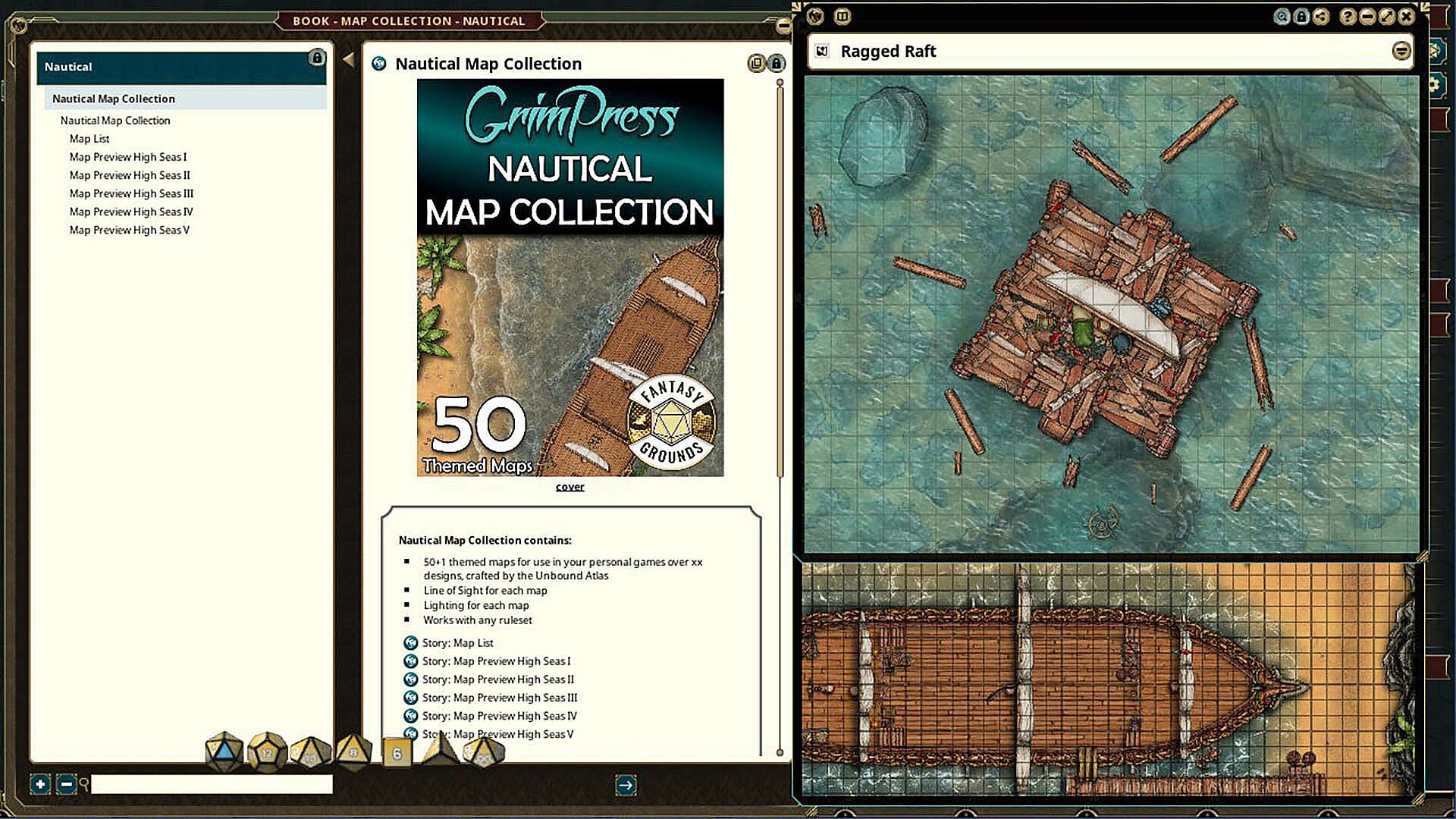Toggle lock on the Nautical index panel
This screenshot has width=1456, height=819.
[317, 58]
